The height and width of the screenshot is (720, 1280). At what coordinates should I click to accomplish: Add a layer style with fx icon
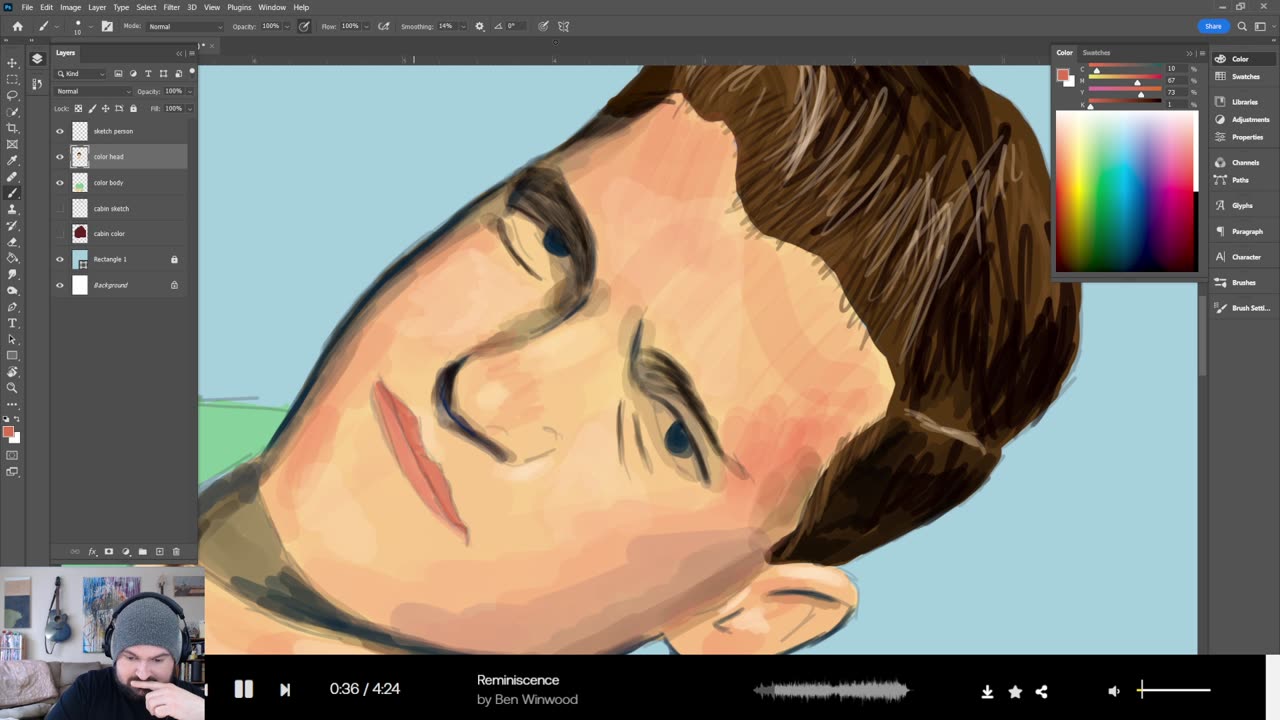(92, 551)
